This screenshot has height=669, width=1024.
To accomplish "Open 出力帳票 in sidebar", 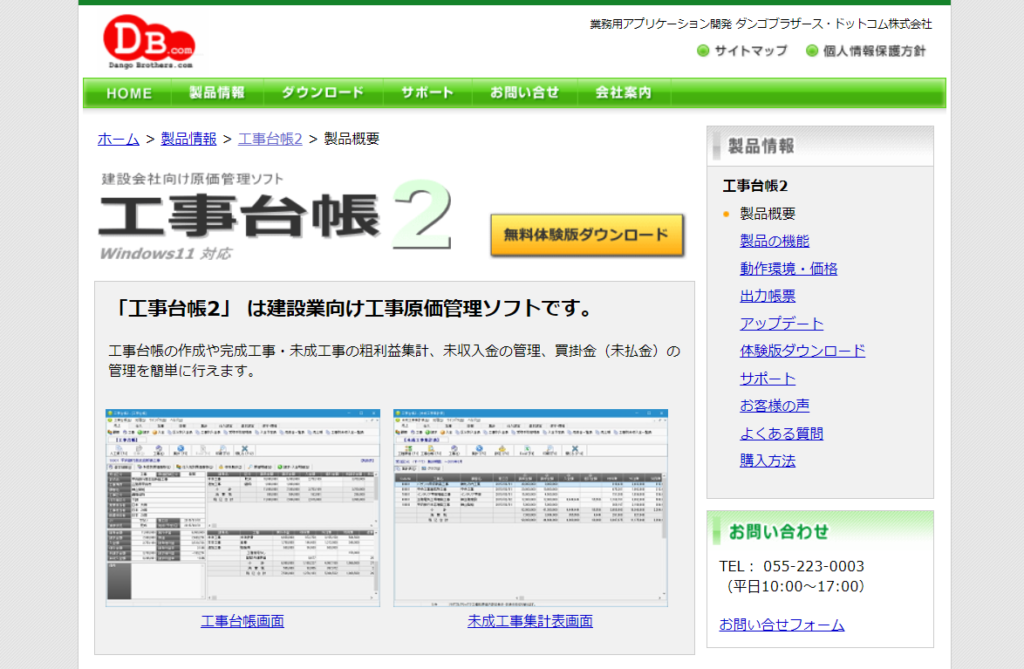I will [x=767, y=296].
